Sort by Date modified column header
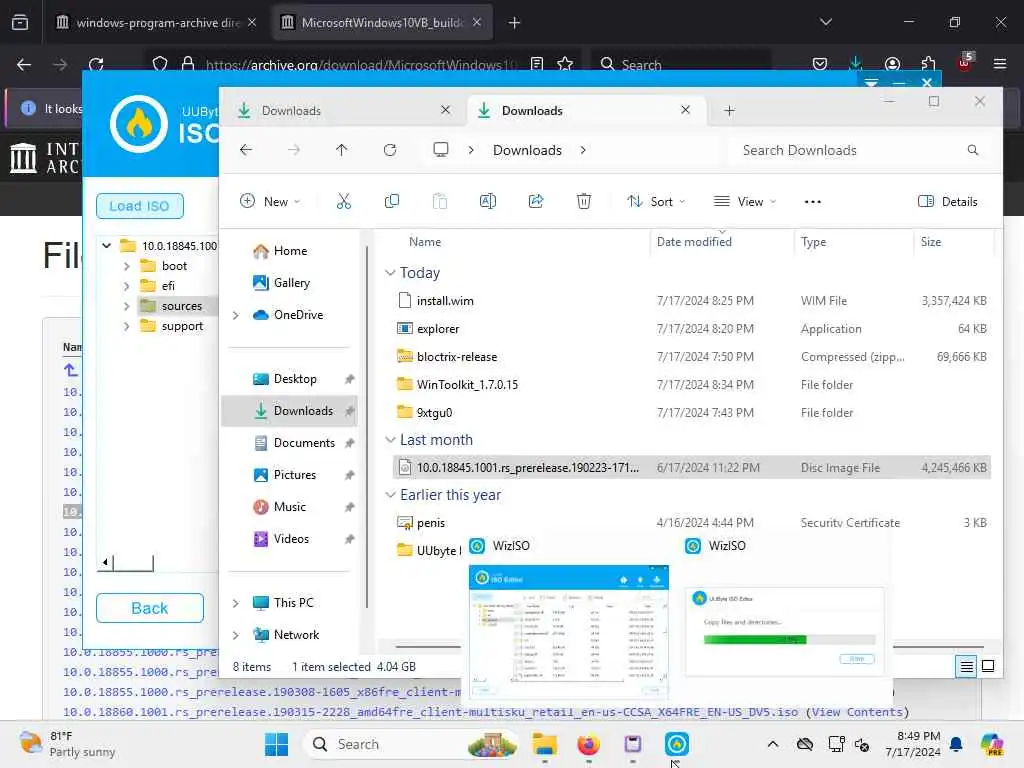The image size is (1024, 768). point(694,242)
